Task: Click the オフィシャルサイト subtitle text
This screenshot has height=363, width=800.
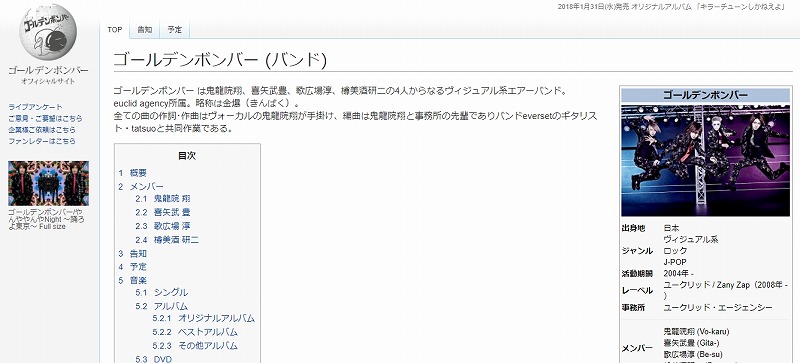Action: pyautogui.click(x=48, y=81)
